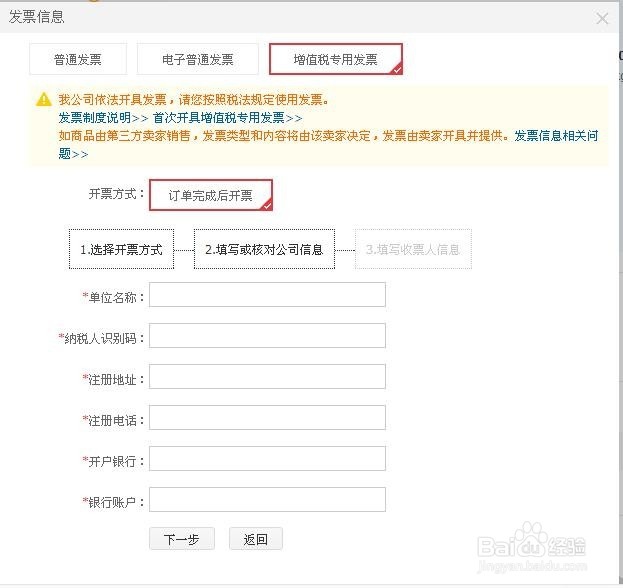Focus the 纳税人识别码 input field
The image size is (623, 588).
click(x=267, y=335)
